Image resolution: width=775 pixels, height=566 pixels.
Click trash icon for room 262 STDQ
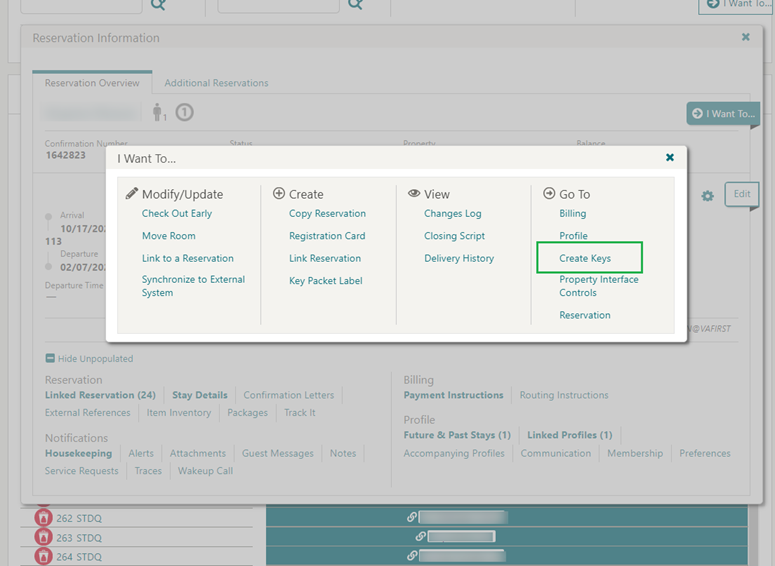pos(43,518)
